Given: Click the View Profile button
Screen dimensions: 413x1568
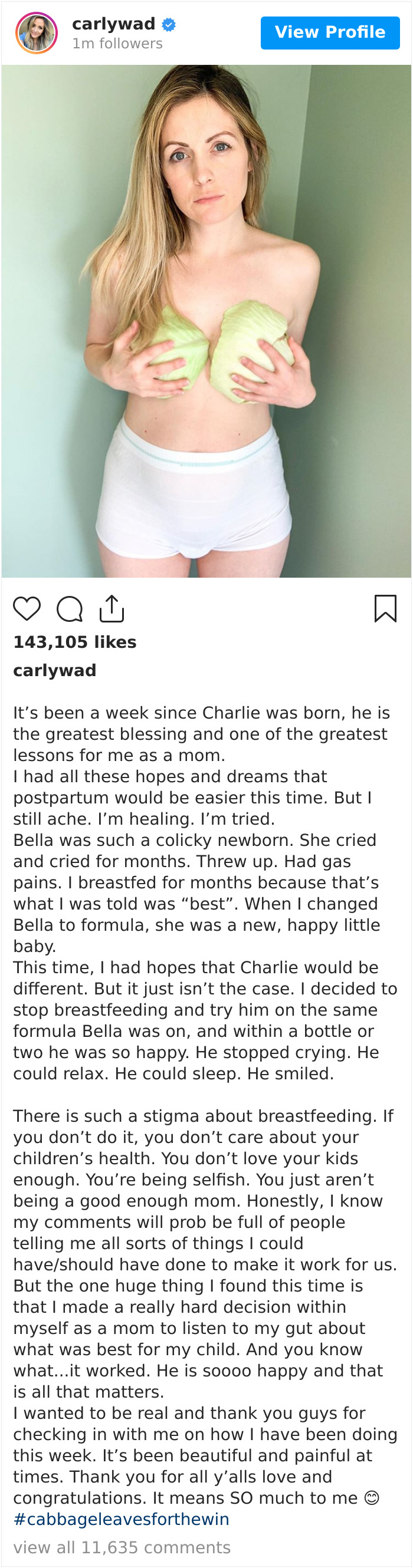Looking at the screenshot, I should click(329, 32).
